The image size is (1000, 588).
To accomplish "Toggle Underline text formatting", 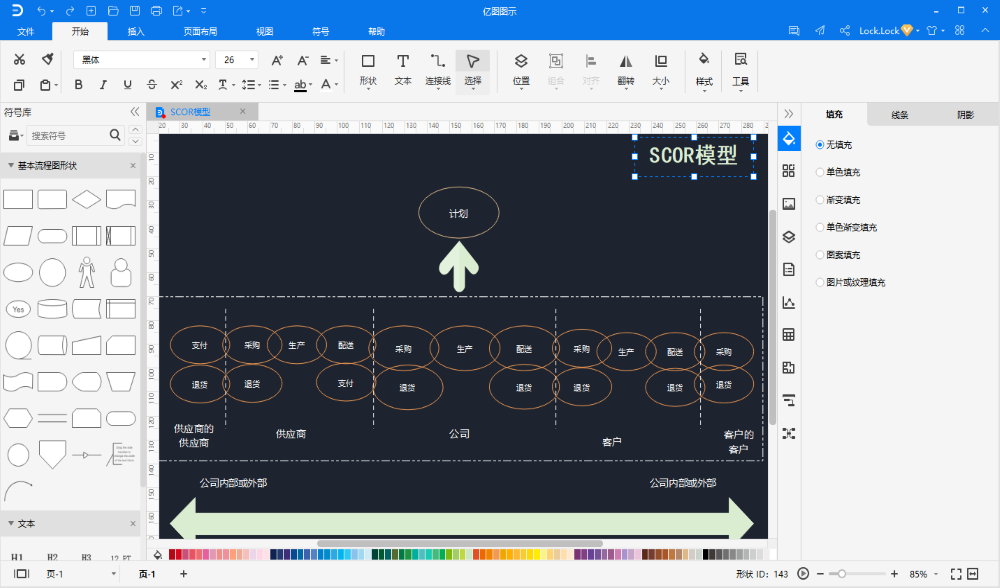I will pyautogui.click(x=128, y=85).
